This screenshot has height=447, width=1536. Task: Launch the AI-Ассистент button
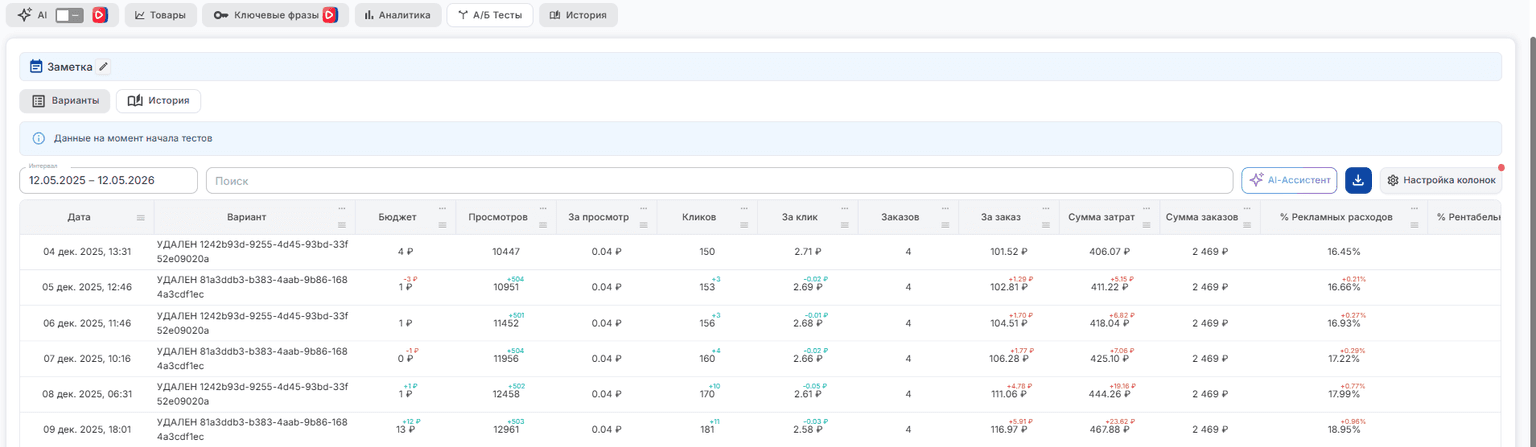coord(1289,180)
